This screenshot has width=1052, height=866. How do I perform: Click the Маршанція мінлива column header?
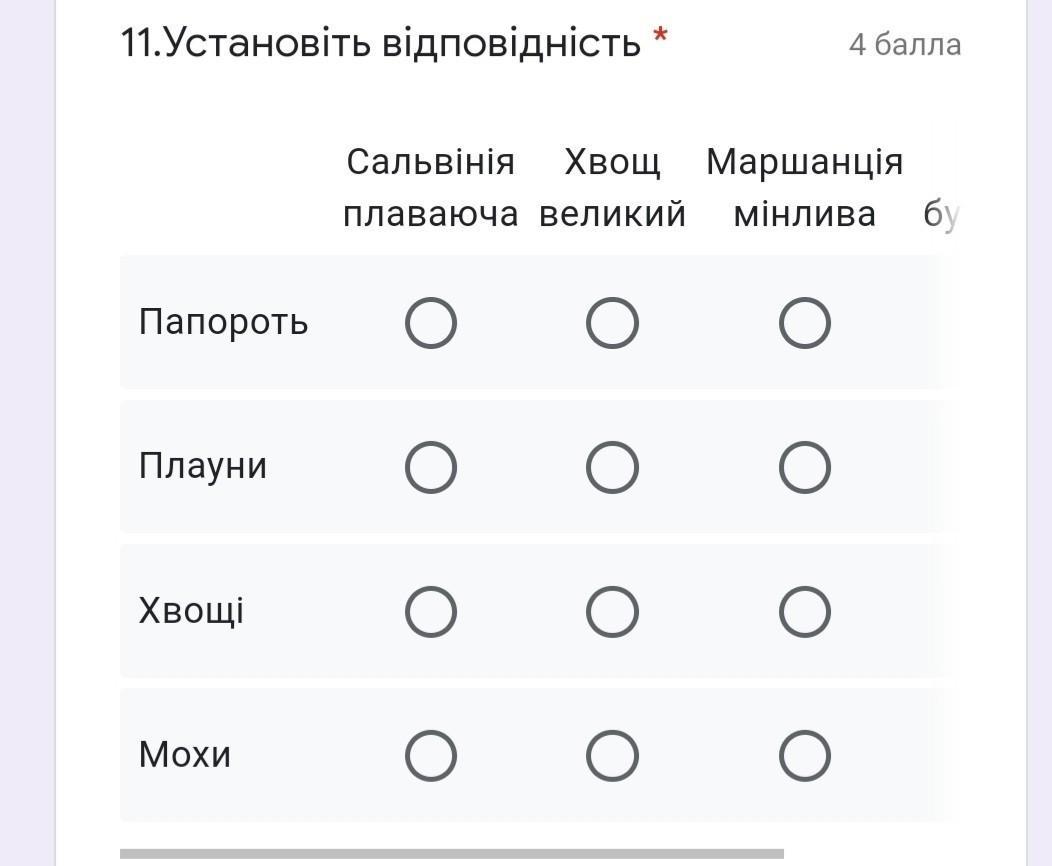[x=805, y=187]
